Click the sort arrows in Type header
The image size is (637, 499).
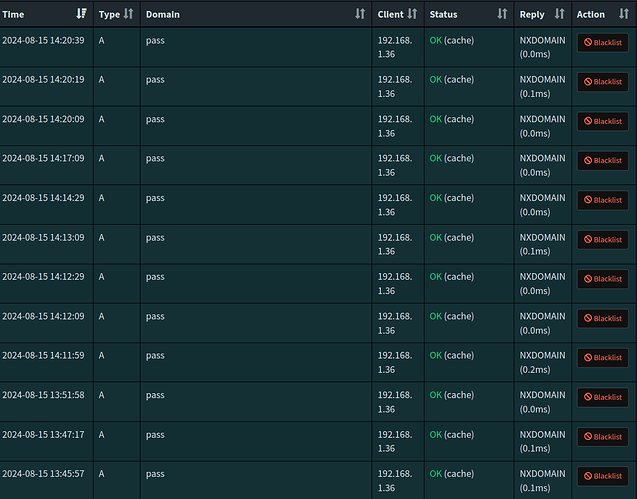(x=128, y=15)
